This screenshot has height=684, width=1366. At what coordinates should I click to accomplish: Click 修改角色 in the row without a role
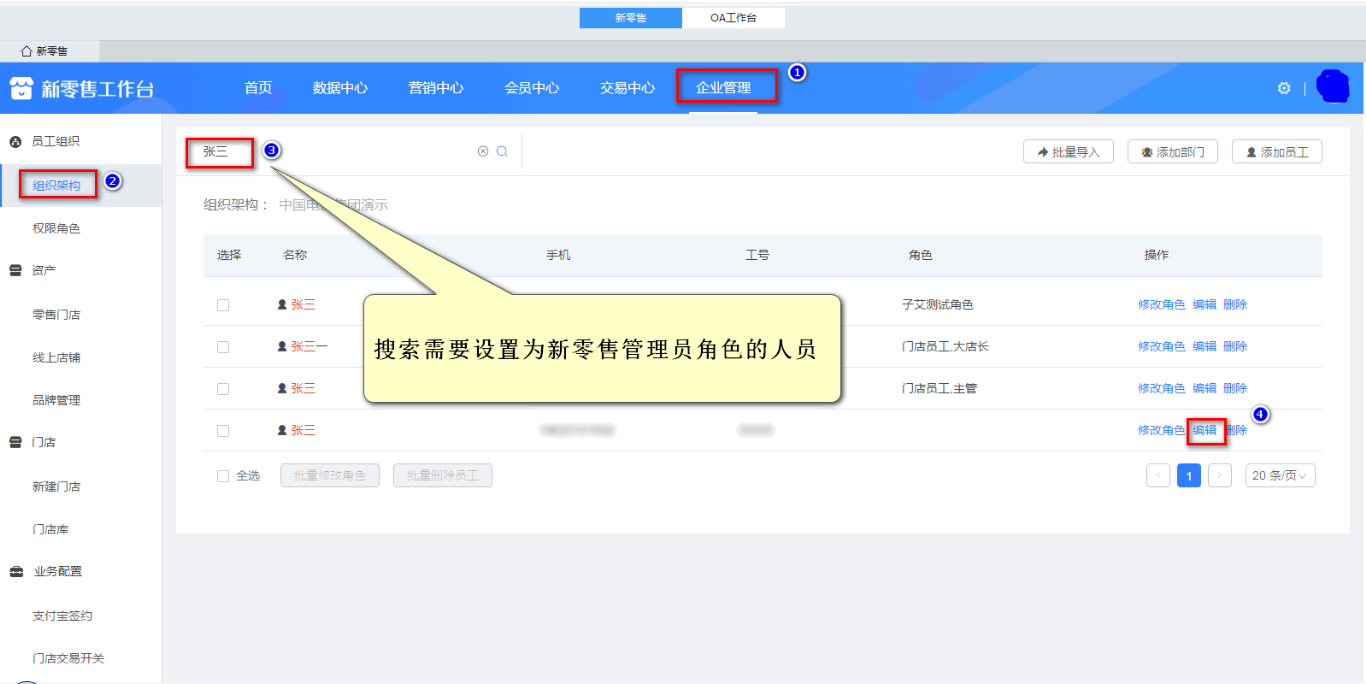click(x=1161, y=431)
